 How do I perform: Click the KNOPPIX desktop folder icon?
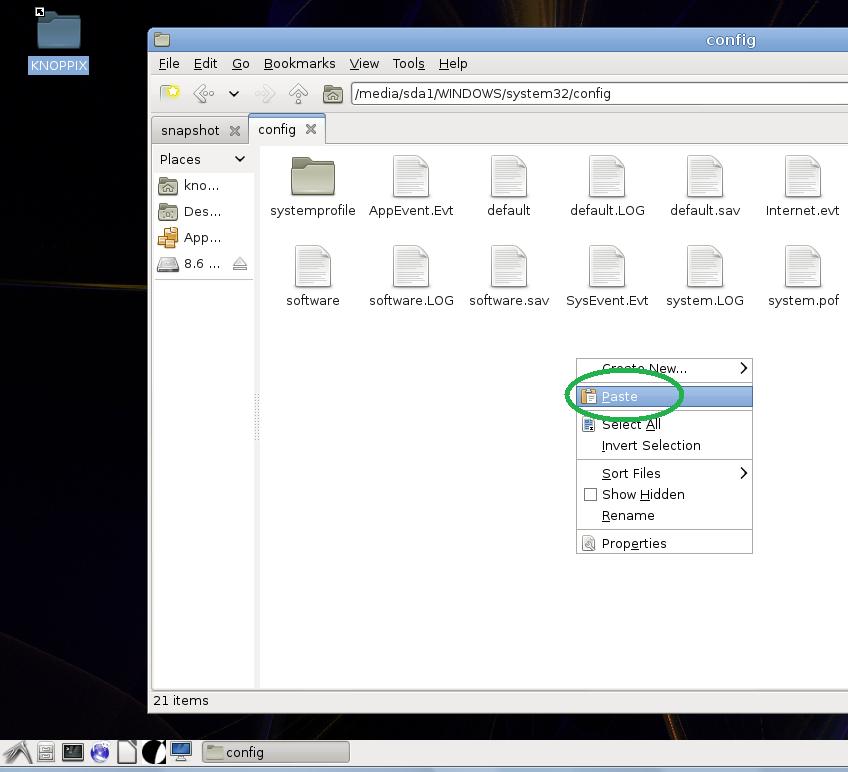pos(58,30)
